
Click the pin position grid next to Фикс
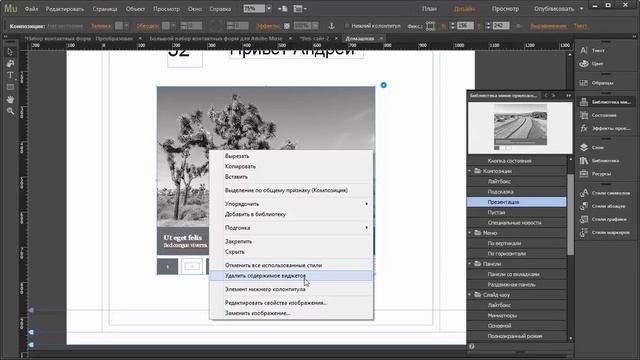430,26
